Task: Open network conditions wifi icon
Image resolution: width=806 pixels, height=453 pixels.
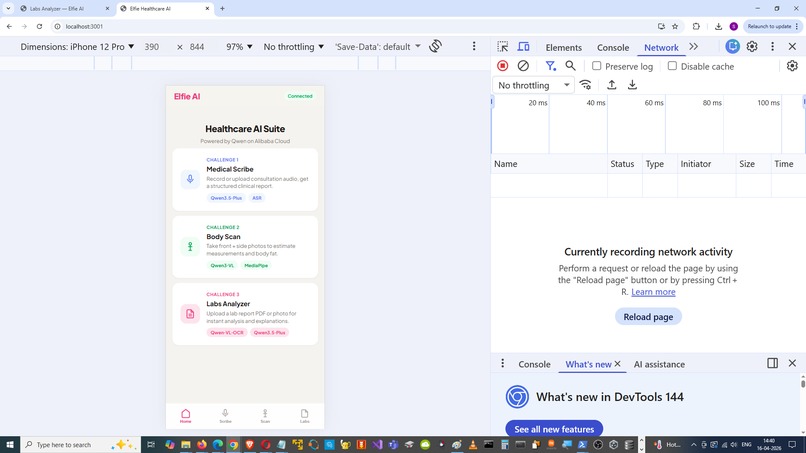Action: (x=585, y=85)
